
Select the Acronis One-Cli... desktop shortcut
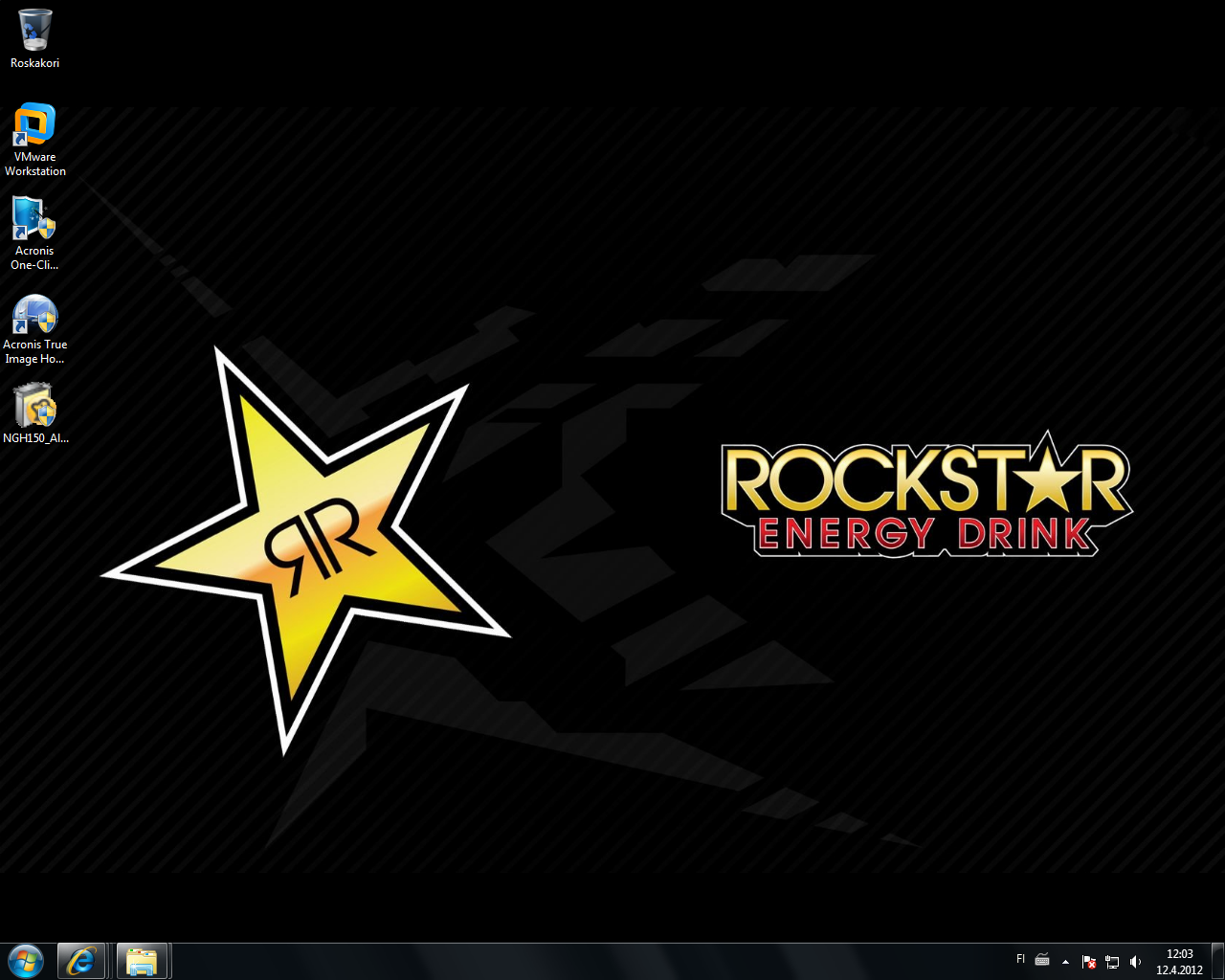coord(34,234)
